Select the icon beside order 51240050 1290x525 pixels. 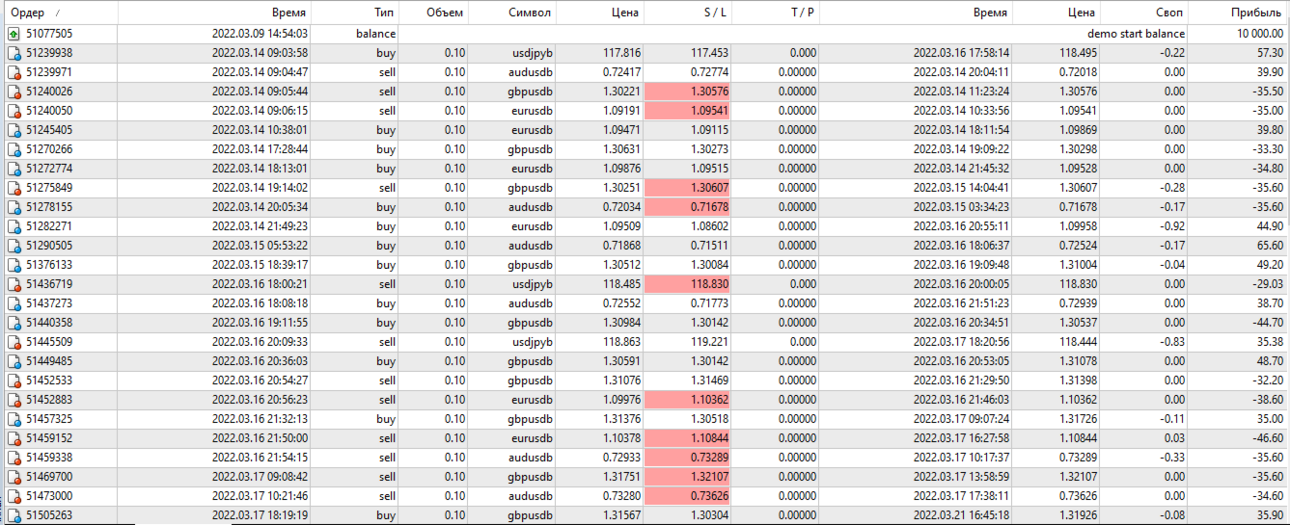click(14, 110)
